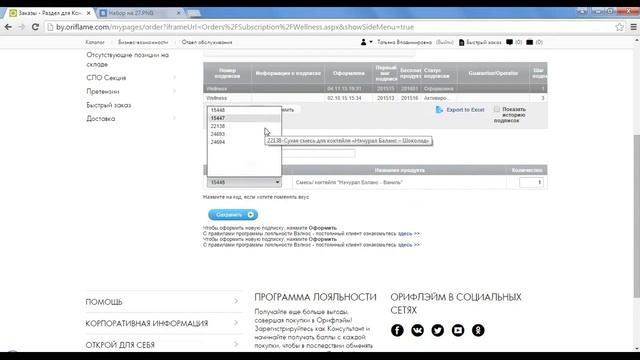This screenshot has height=360, width=640.
Task: Open Oriflame Odnoklassniki page icon
Action: pyautogui.click(x=478, y=330)
